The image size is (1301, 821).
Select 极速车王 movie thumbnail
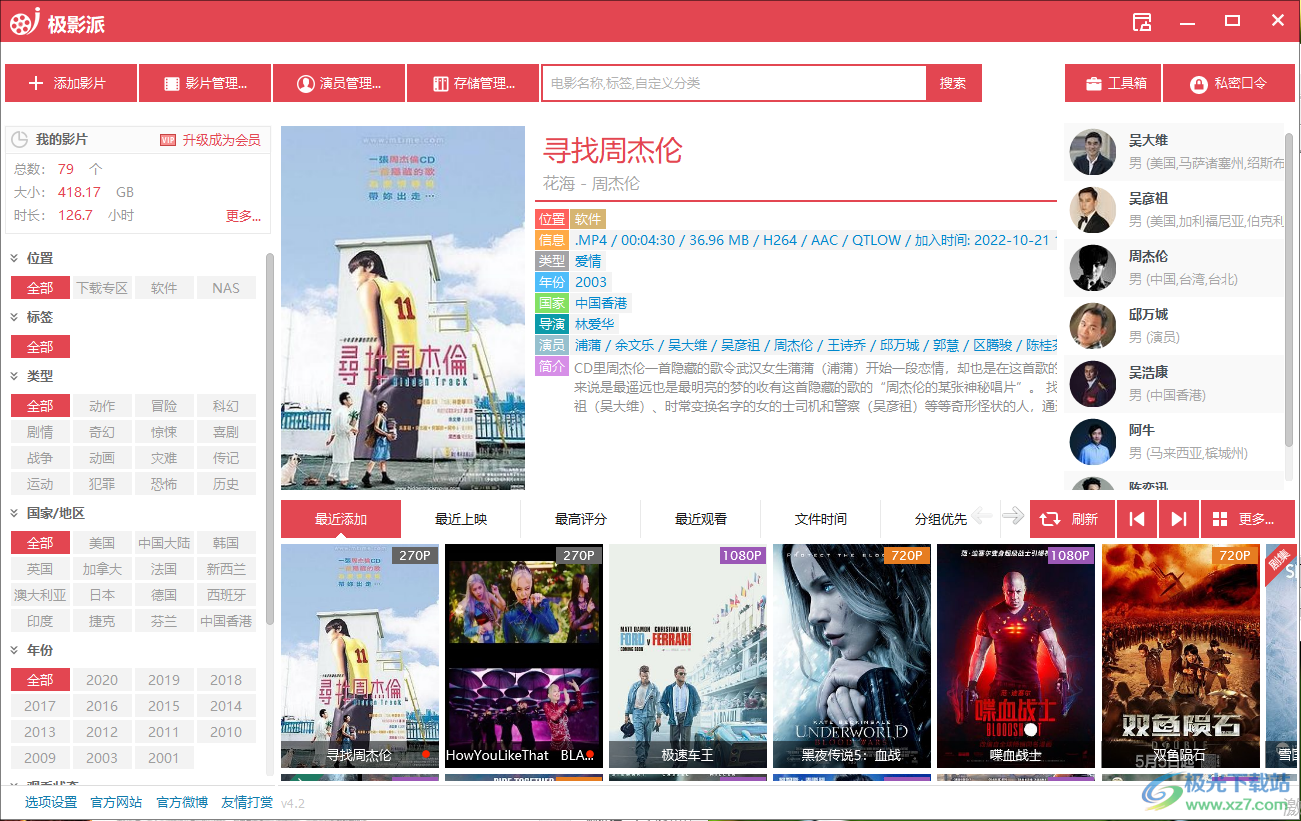click(688, 656)
